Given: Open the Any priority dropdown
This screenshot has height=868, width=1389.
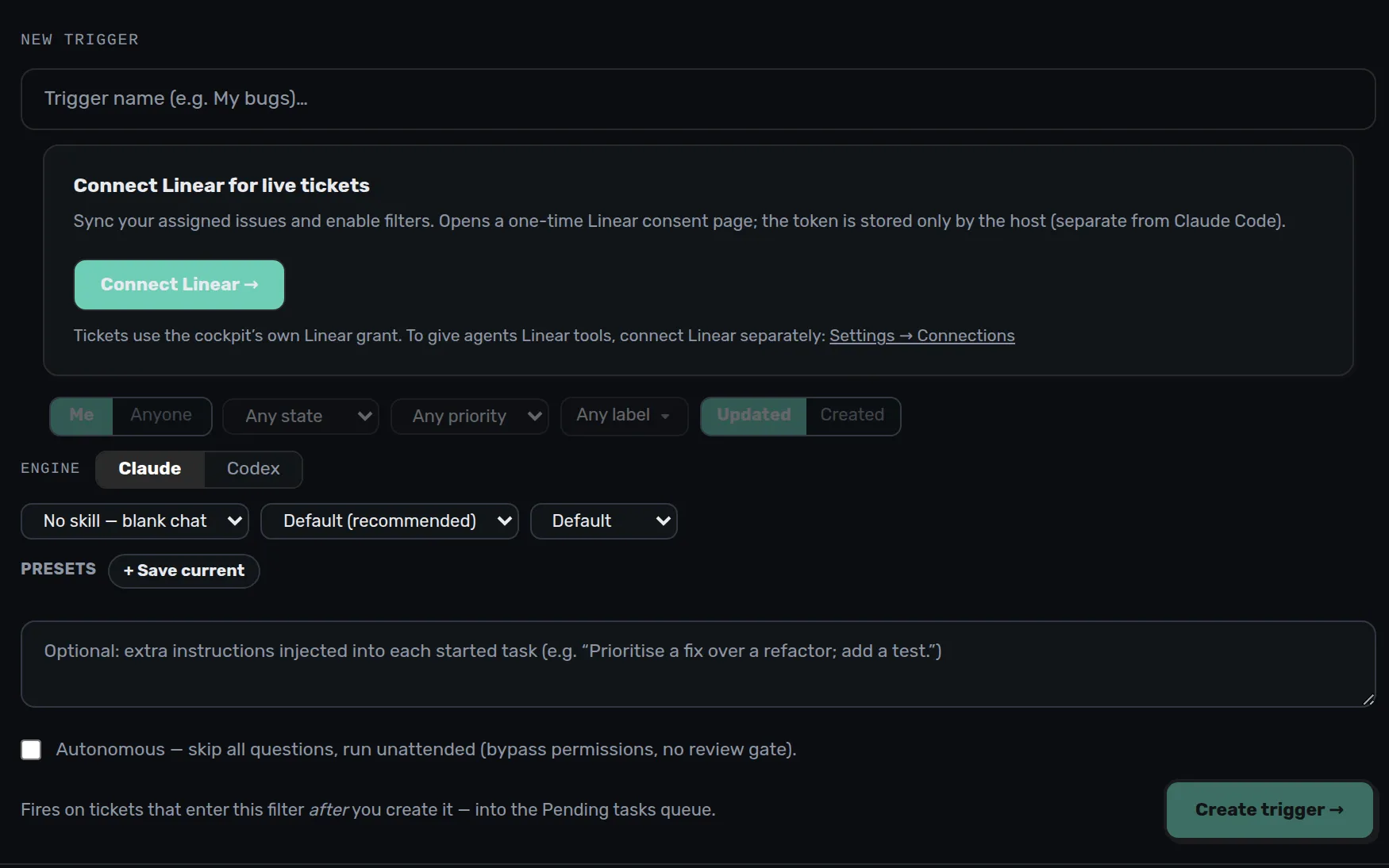Looking at the screenshot, I should (x=470, y=417).
